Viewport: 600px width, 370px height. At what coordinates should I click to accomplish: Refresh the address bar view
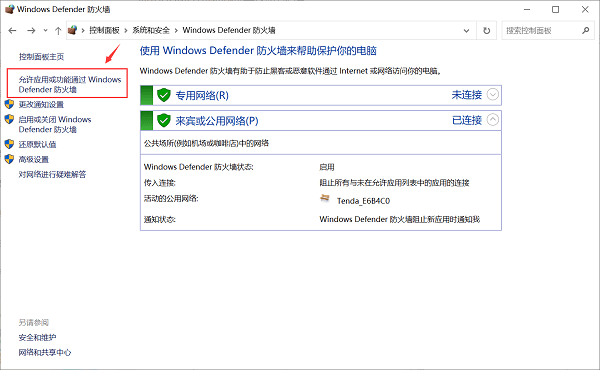486,31
